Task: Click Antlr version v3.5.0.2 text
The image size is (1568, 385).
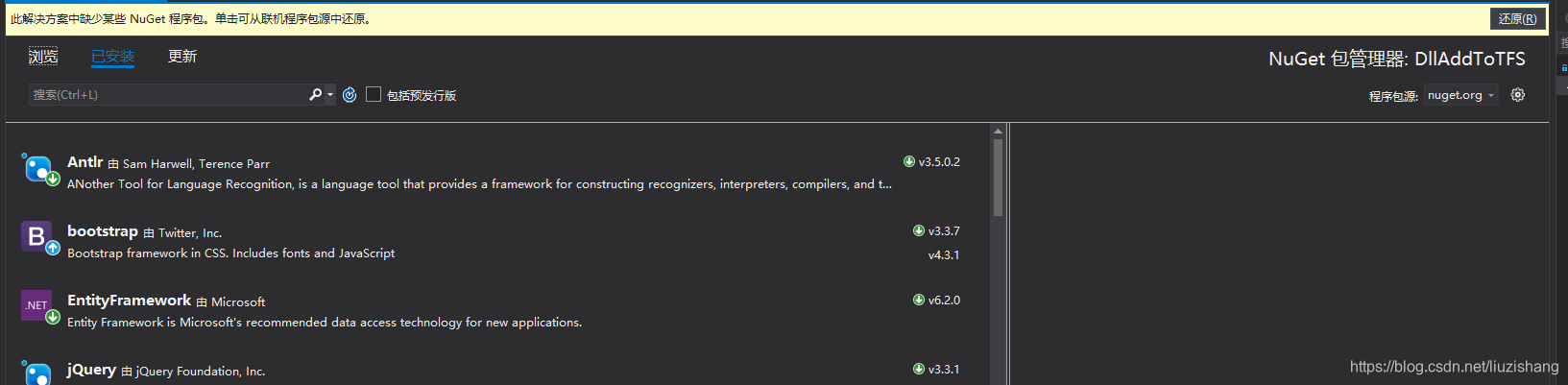Action: (939, 161)
